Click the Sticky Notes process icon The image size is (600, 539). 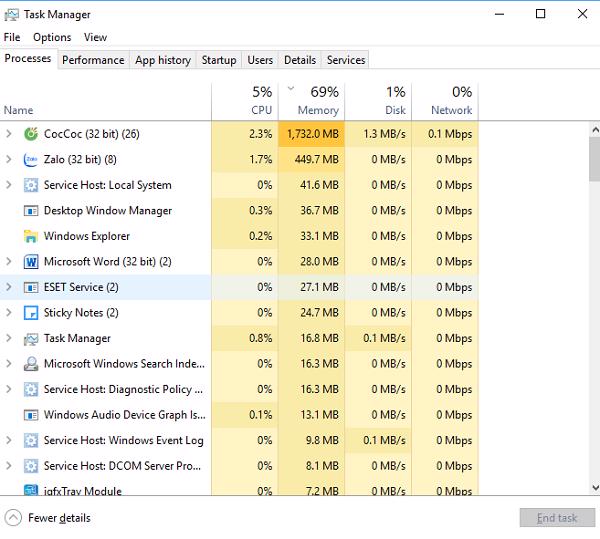point(31,313)
